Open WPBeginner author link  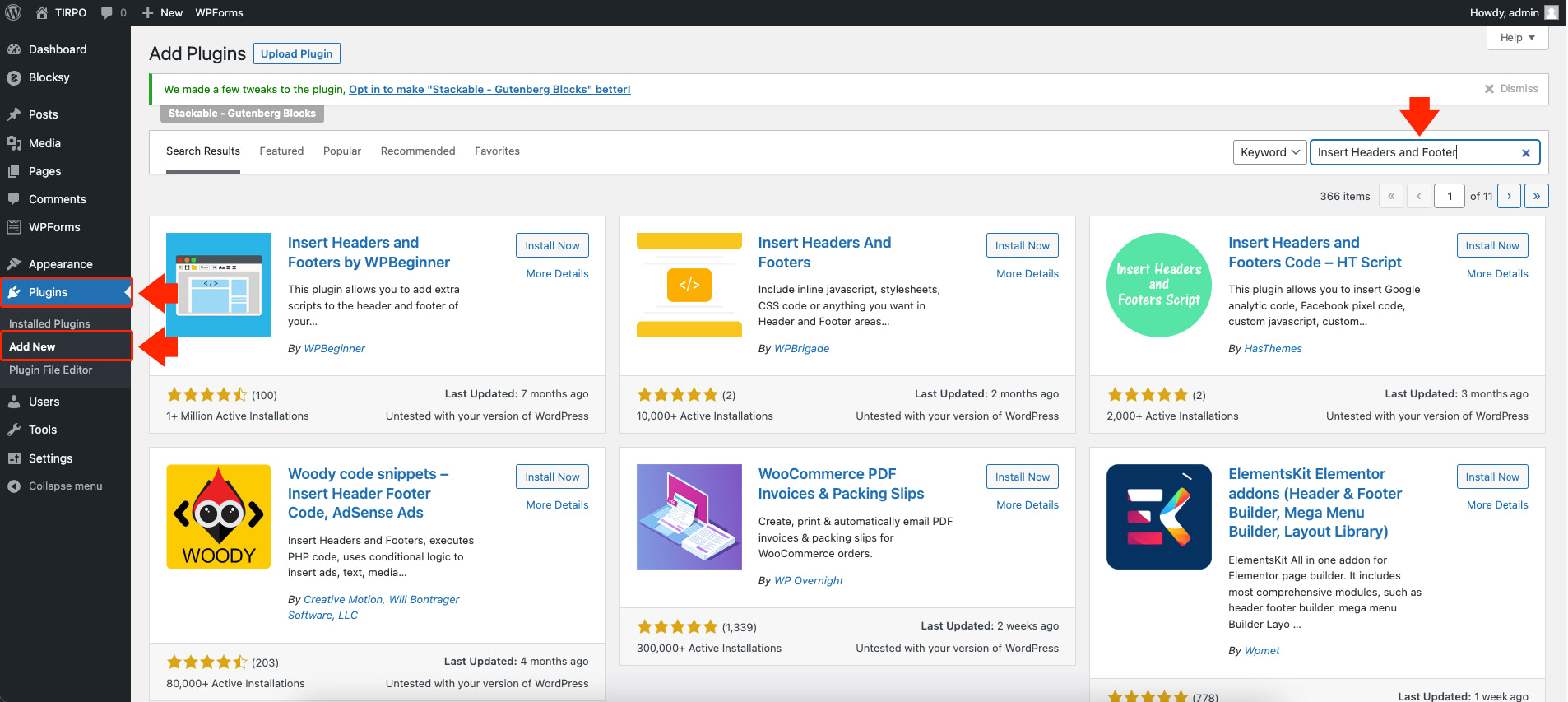click(334, 349)
